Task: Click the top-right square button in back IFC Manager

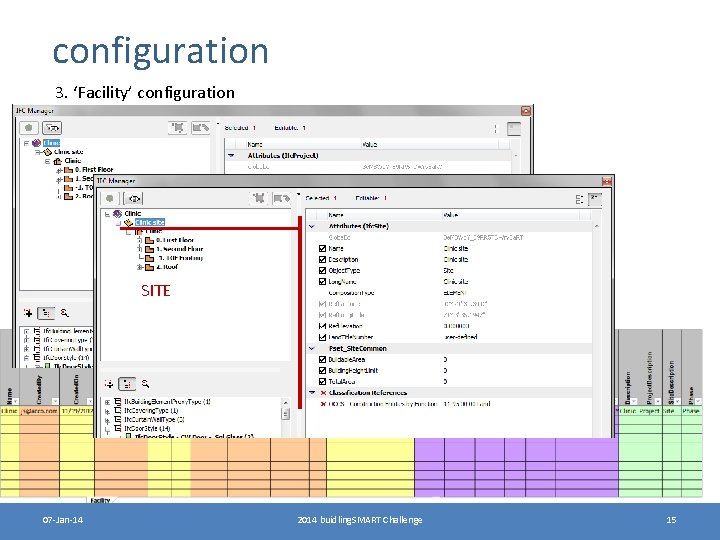Action: point(514,129)
